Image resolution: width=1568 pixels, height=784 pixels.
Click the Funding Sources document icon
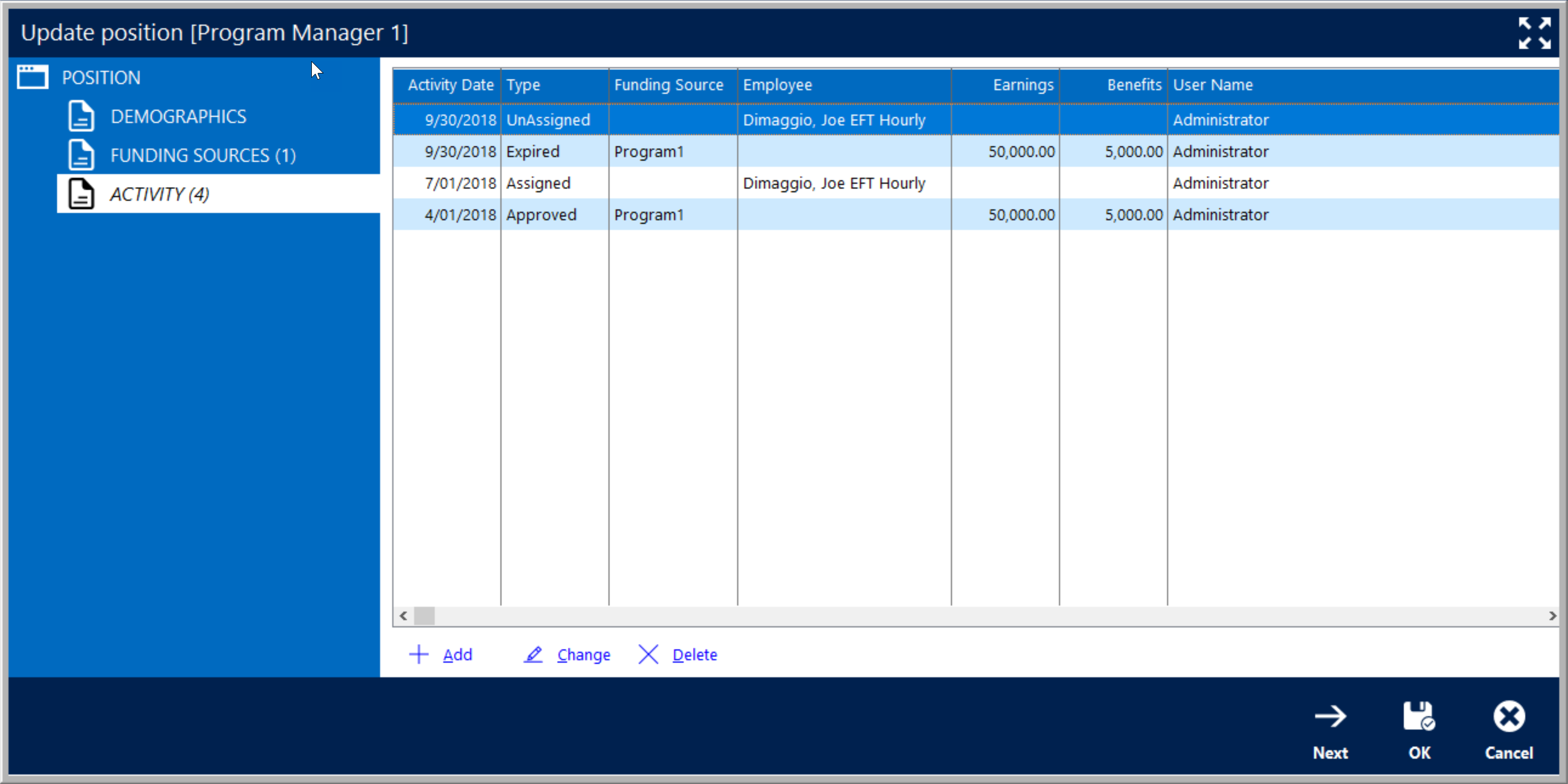point(81,155)
